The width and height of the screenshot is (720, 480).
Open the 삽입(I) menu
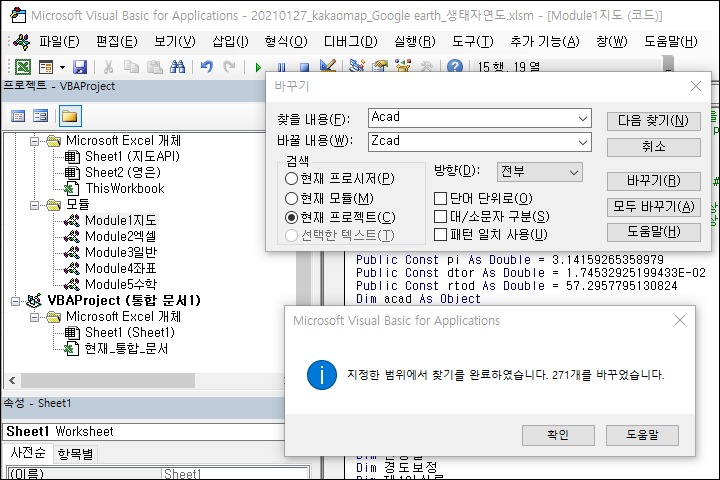click(x=230, y=42)
